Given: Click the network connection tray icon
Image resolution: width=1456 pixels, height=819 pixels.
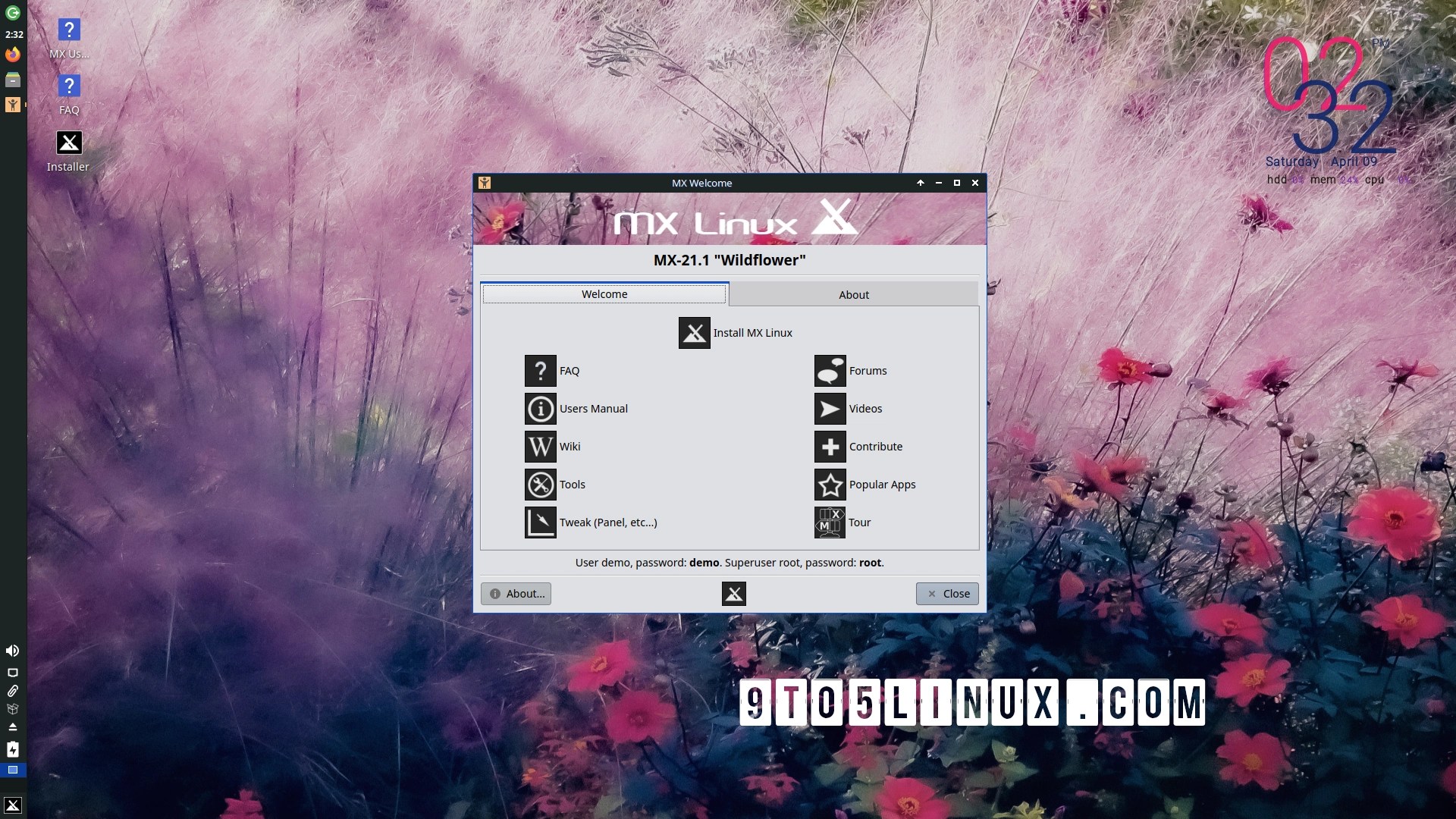Looking at the screenshot, I should point(13,673).
